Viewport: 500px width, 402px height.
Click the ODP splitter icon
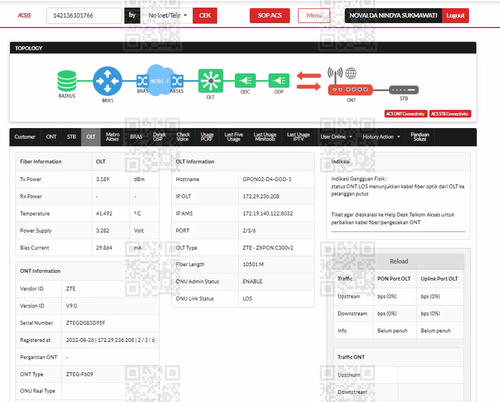(279, 81)
